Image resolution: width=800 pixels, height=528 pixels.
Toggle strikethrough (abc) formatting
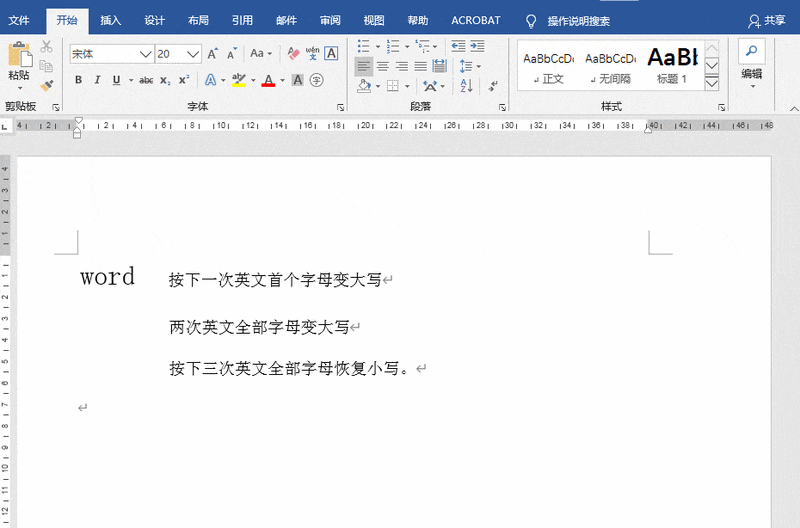[146, 80]
